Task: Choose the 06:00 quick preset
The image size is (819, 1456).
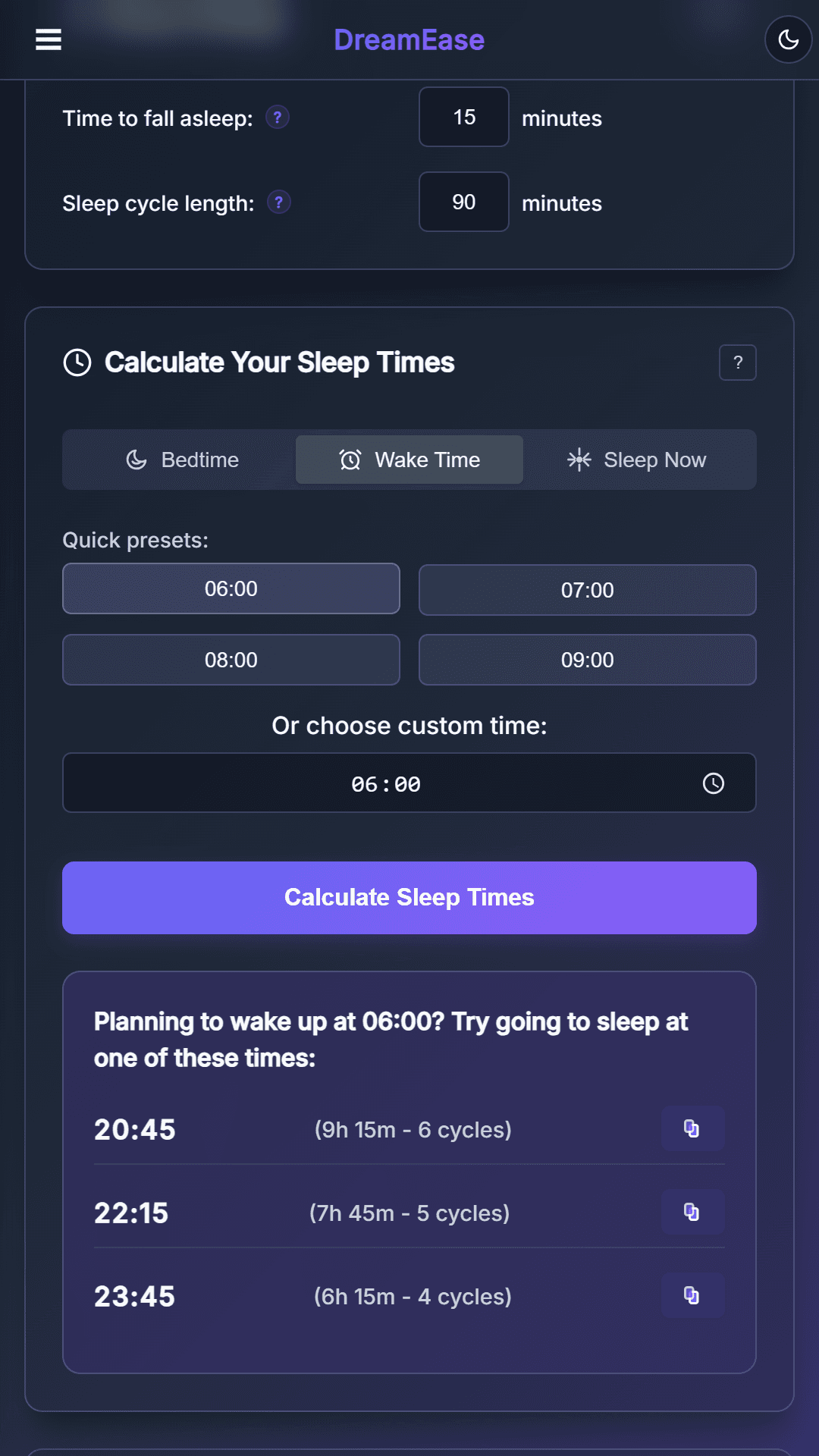Action: point(231,588)
